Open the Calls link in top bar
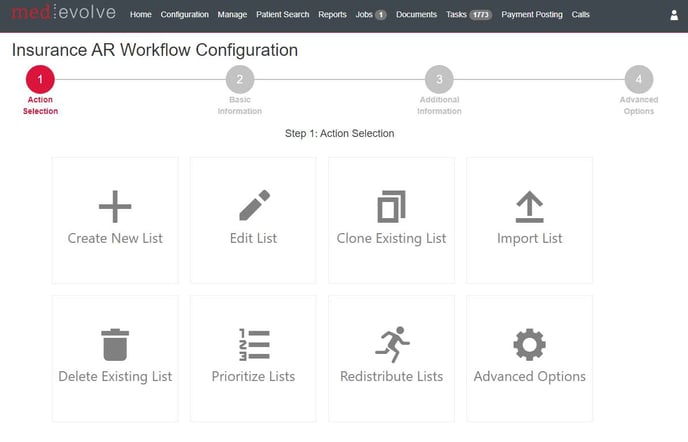 (580, 15)
